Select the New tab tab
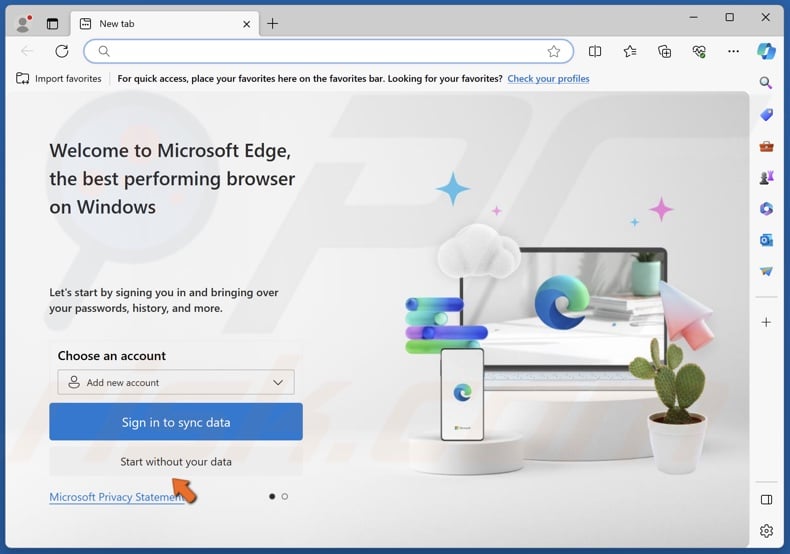The height and width of the screenshot is (554, 790). [165, 24]
